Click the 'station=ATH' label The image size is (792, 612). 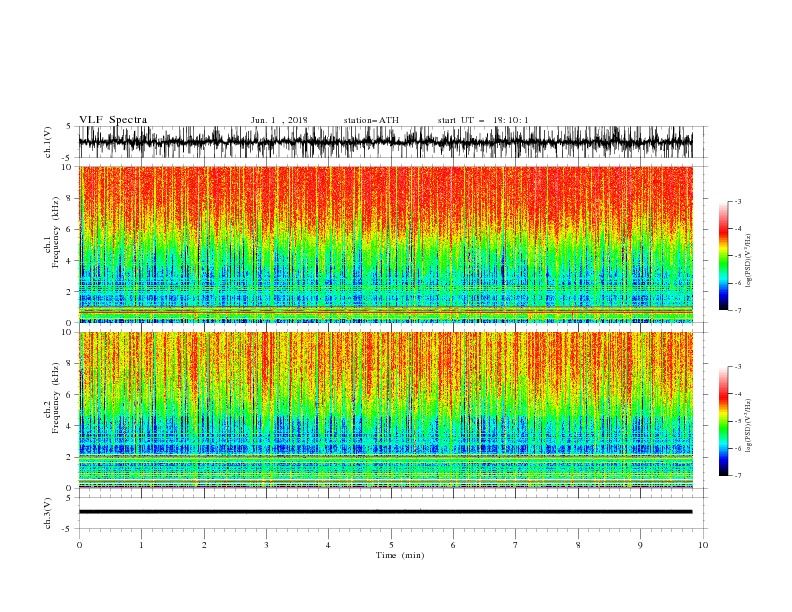(x=371, y=120)
